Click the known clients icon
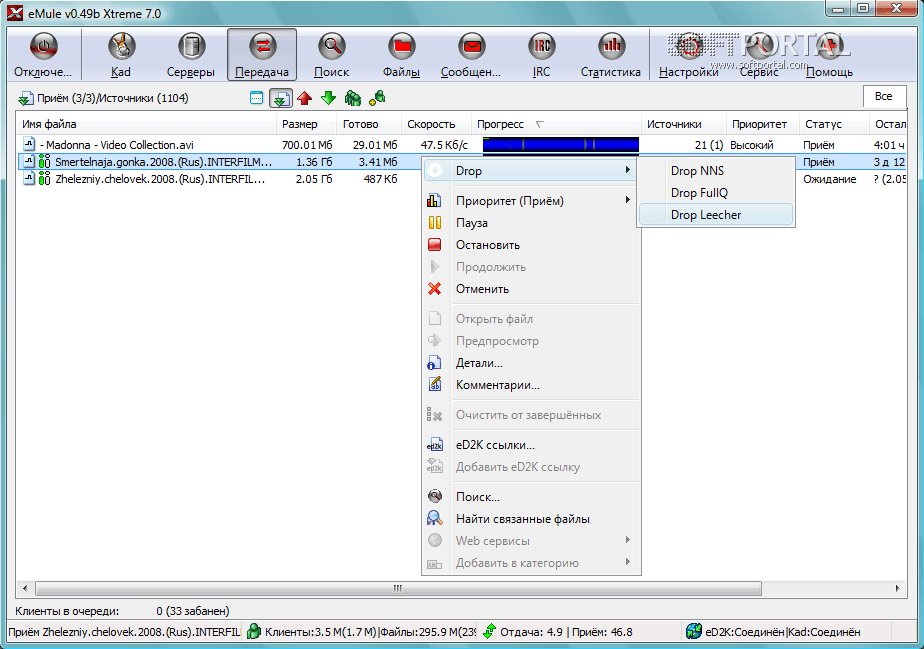Image resolution: width=924 pixels, height=649 pixels. point(377,98)
